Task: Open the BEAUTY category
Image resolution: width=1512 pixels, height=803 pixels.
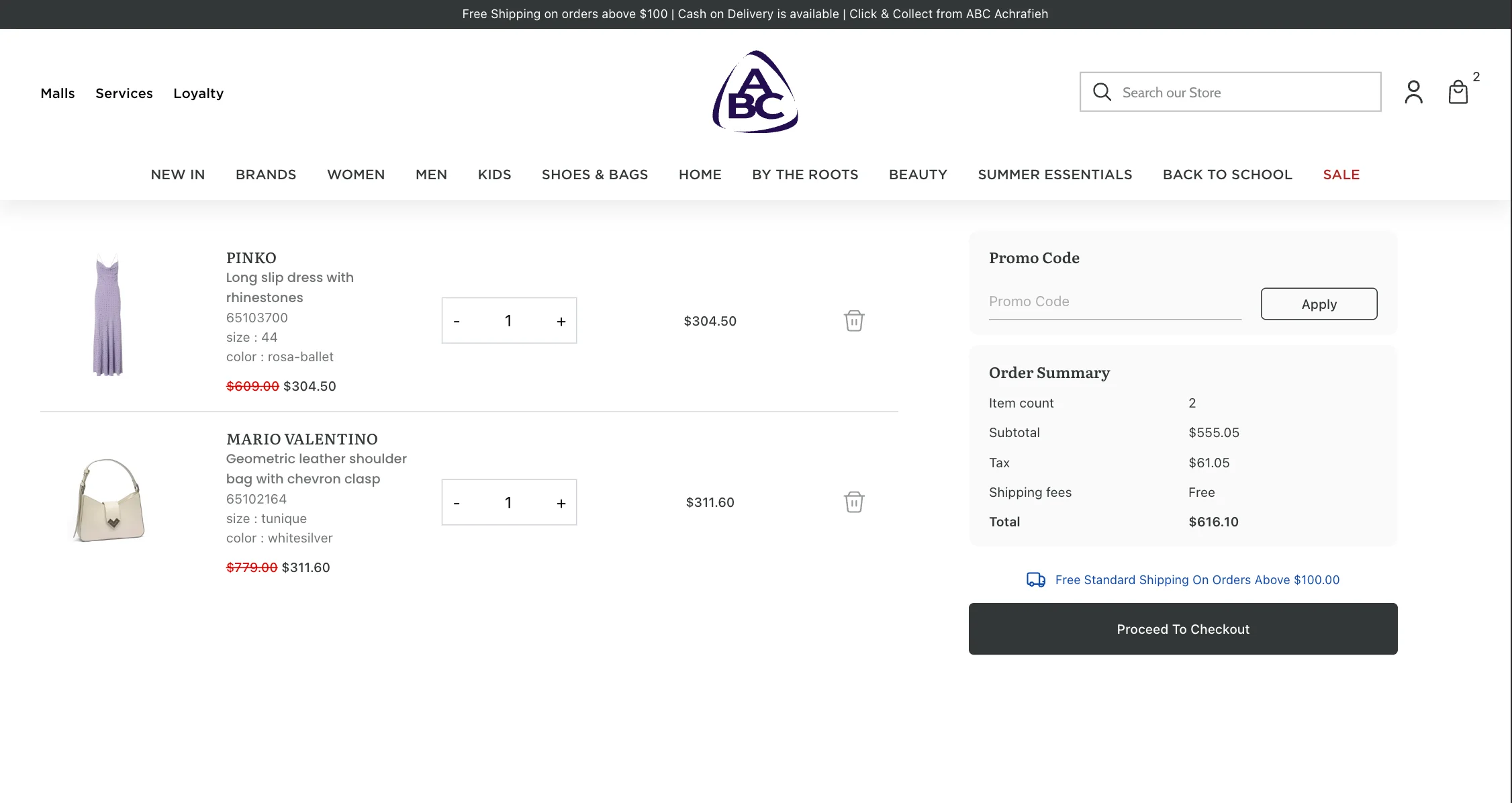Action: 918,175
